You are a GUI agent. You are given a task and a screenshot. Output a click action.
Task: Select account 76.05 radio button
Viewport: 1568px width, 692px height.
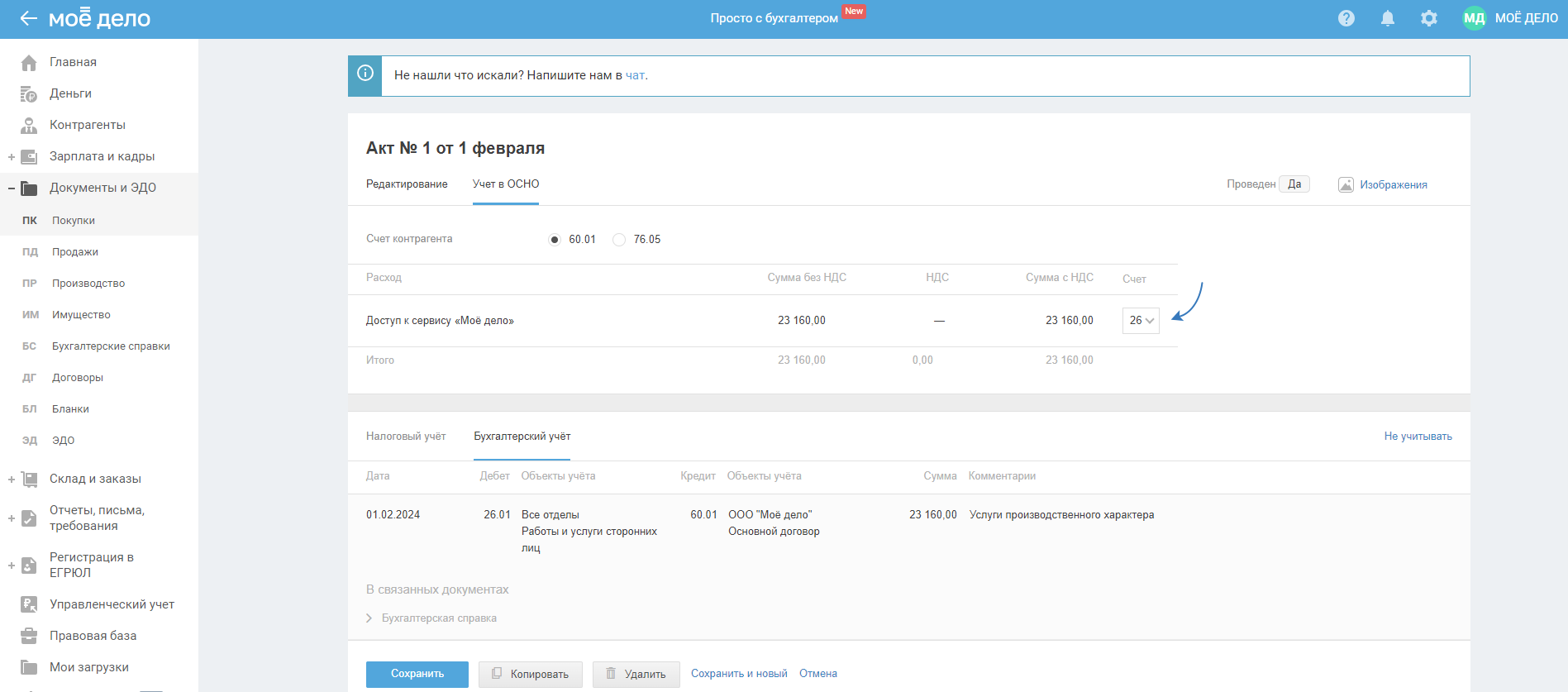tap(619, 240)
